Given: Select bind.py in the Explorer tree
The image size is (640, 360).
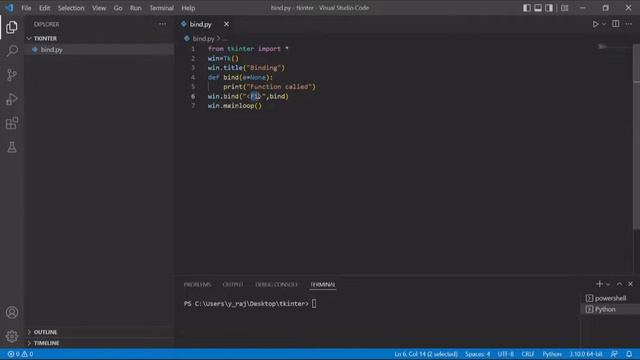Looking at the screenshot, I should (100, 49).
